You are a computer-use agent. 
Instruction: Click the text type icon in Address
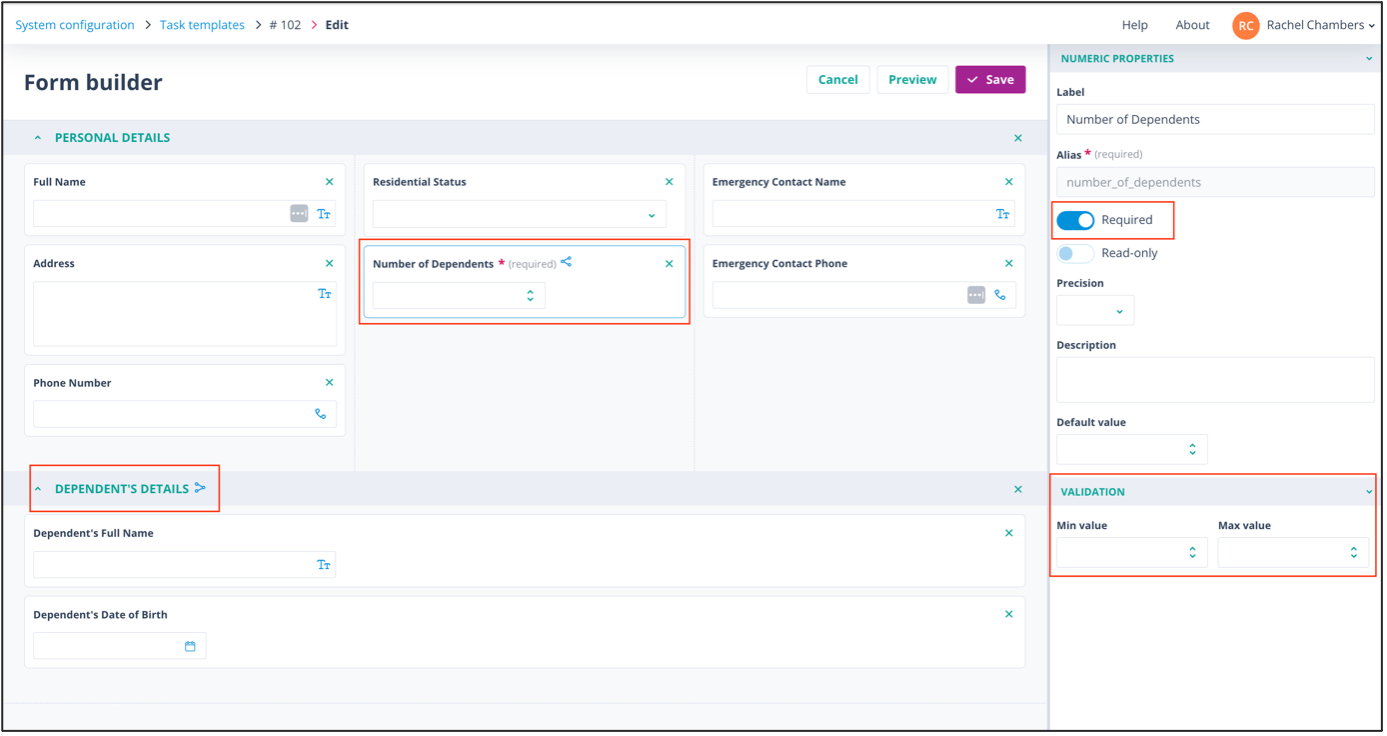tap(324, 294)
